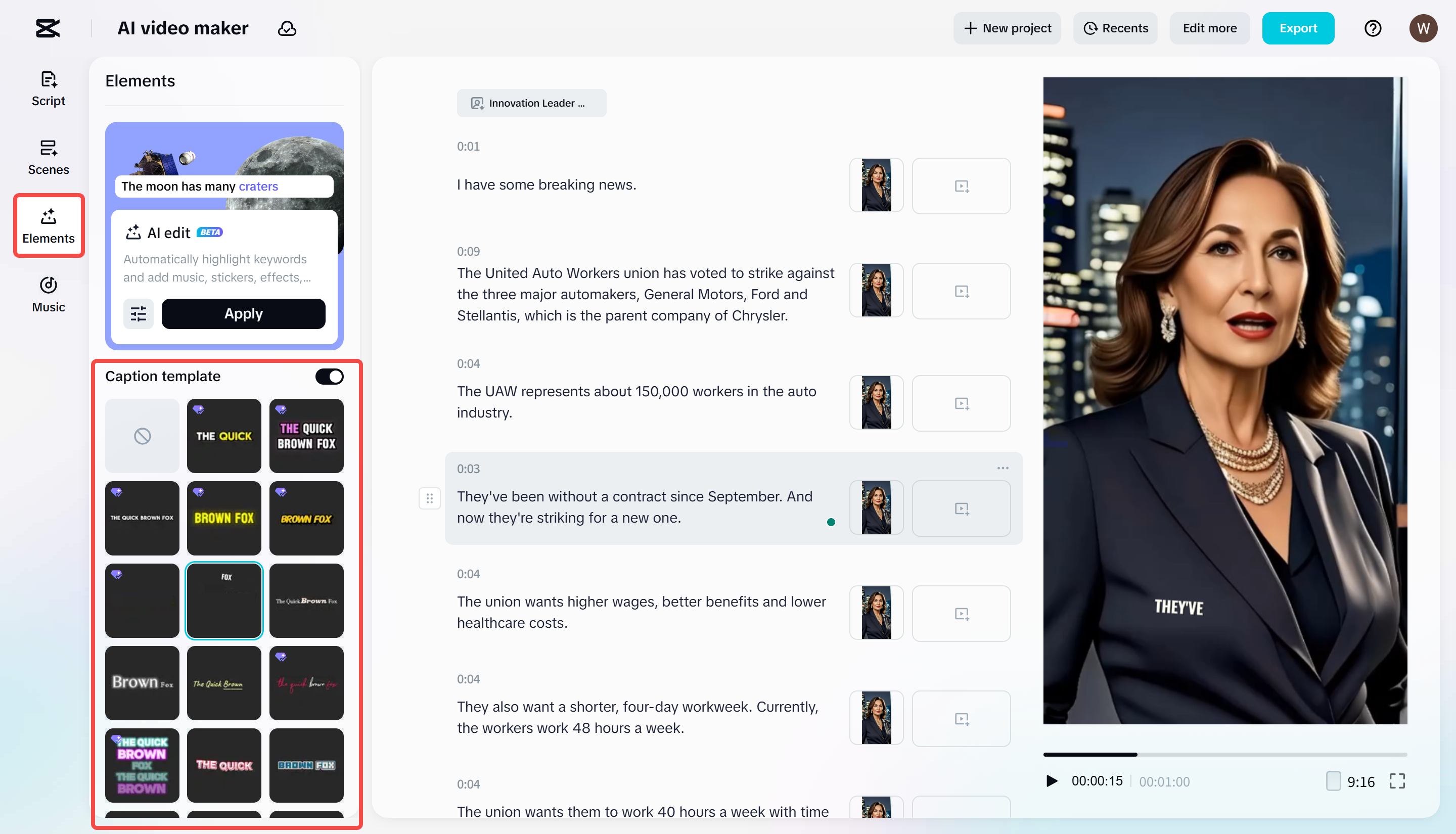Play the video preview
1456x834 pixels.
point(1052,781)
